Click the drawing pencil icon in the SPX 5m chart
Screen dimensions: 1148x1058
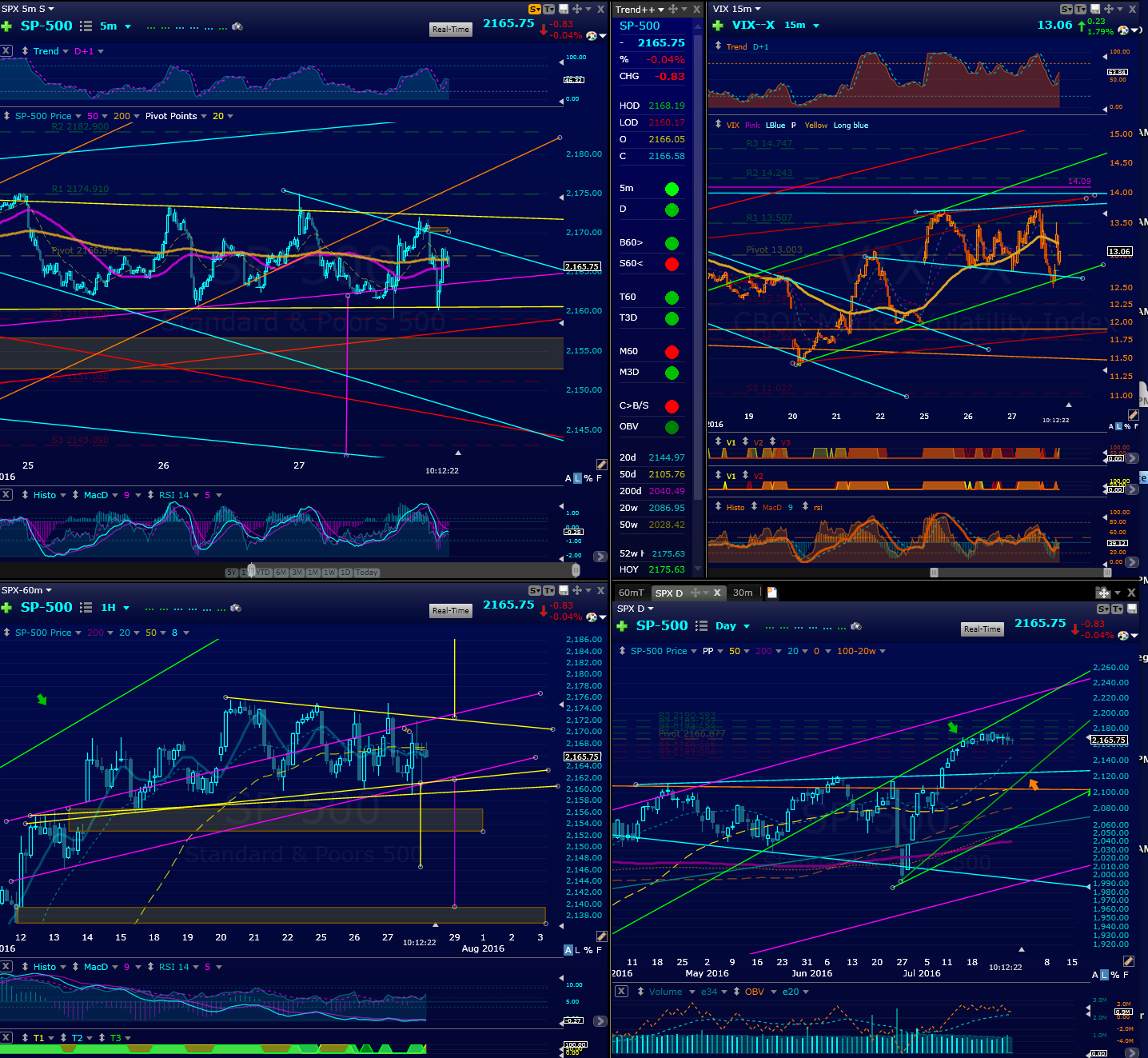coord(601,465)
